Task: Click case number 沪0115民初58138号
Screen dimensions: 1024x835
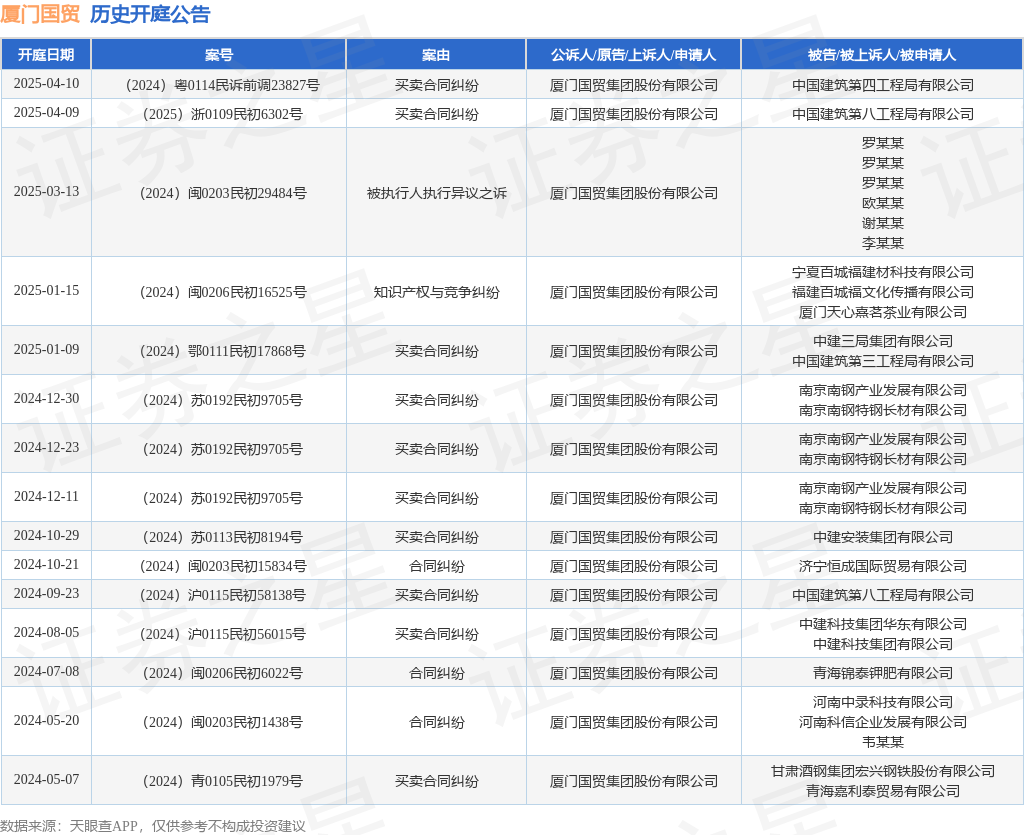Action: 222,595
